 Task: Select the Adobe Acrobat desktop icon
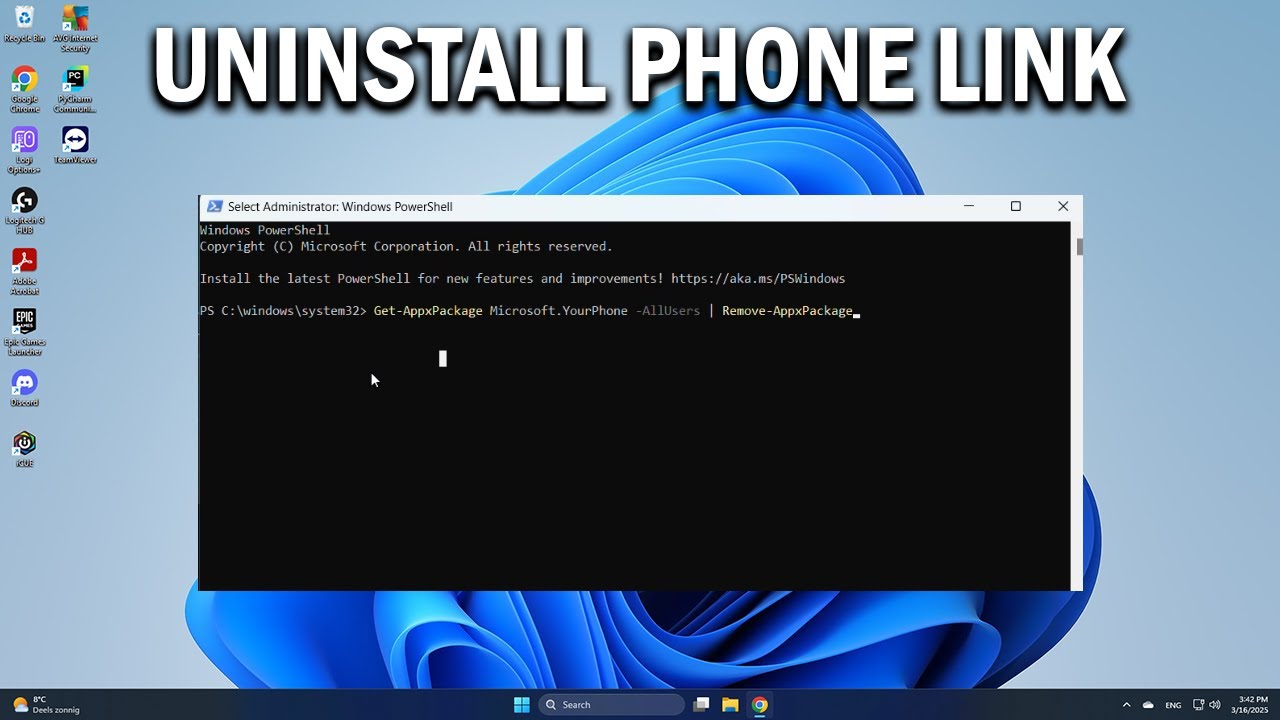click(x=24, y=272)
